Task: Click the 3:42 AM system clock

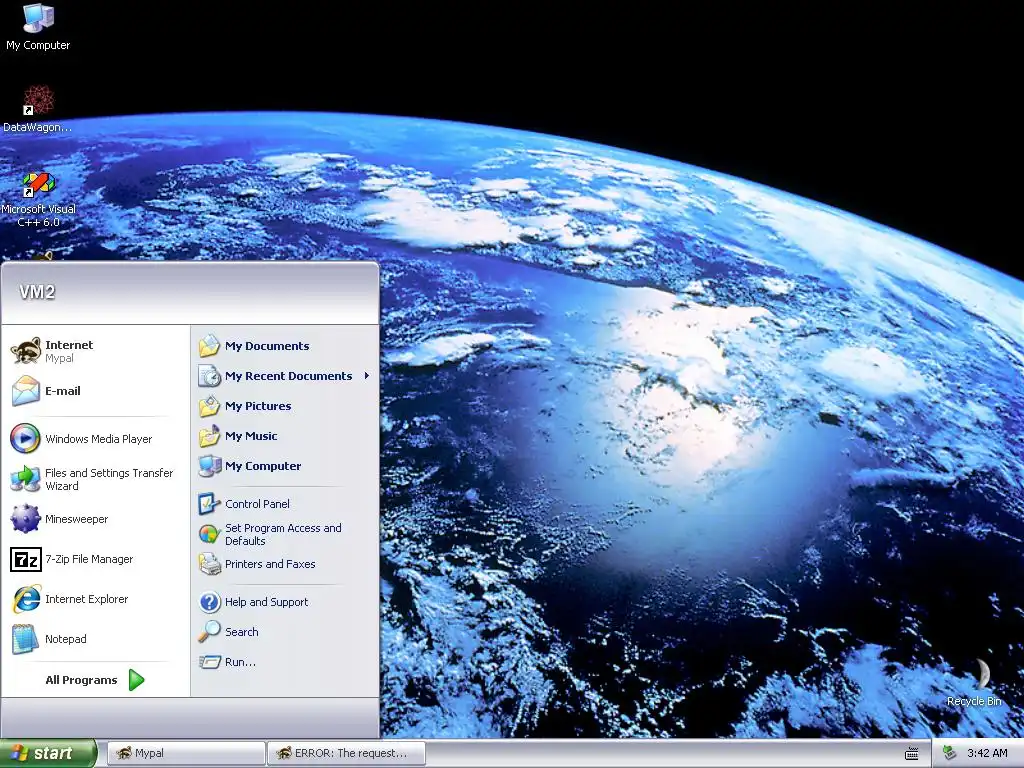Action: point(987,754)
